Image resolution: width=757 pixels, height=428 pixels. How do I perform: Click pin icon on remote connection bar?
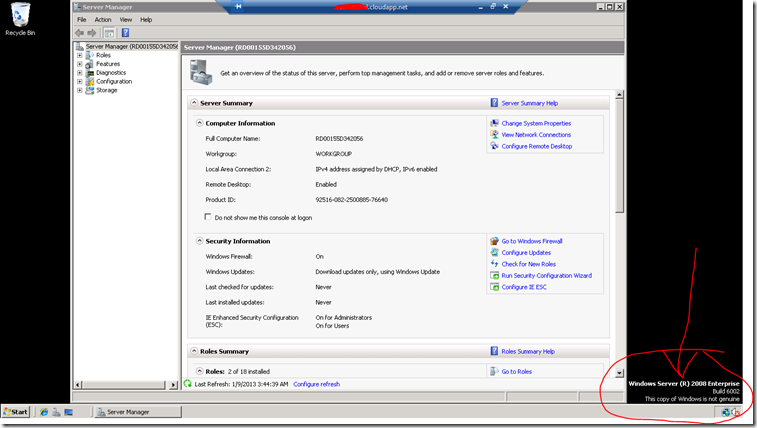238,6
